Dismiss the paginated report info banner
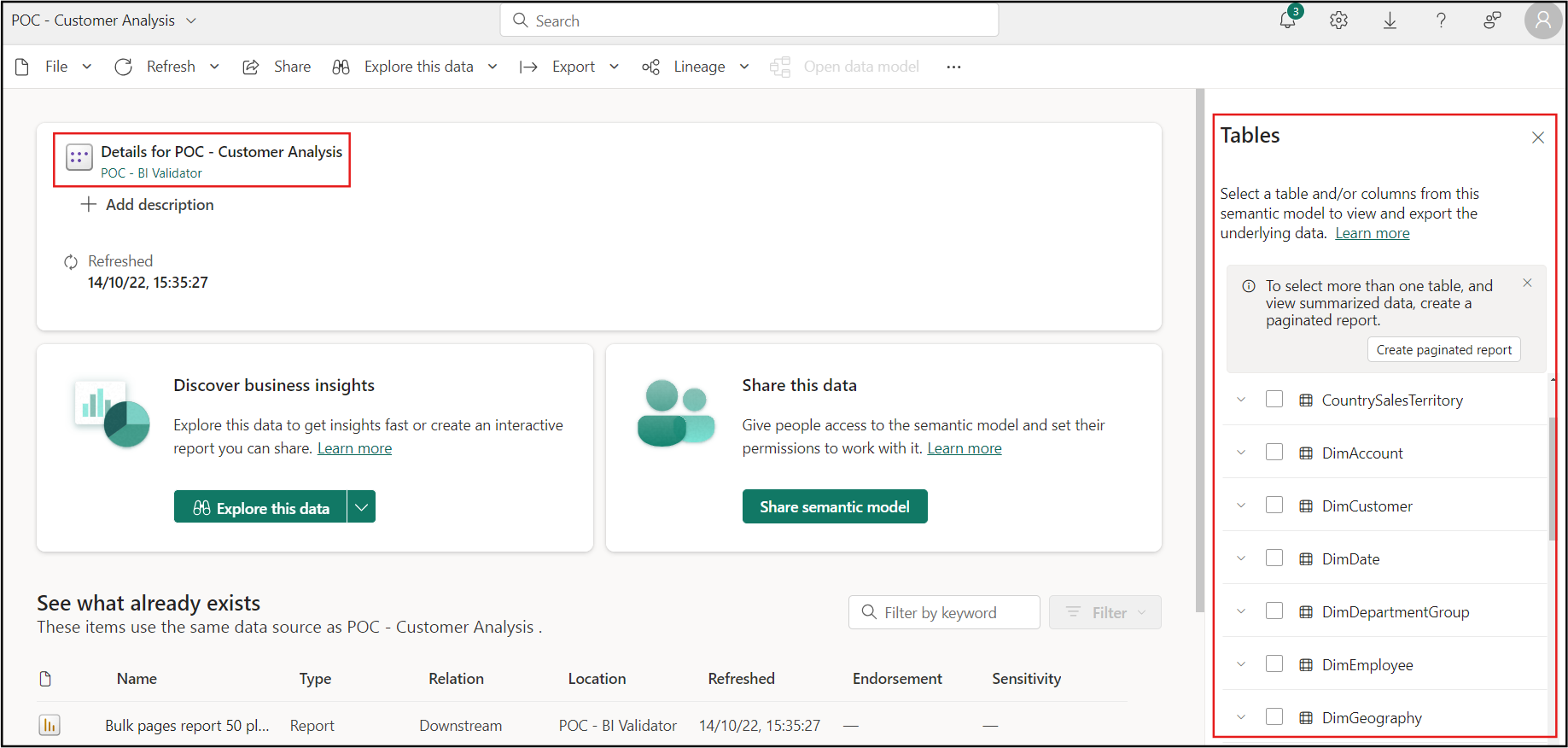Image resolution: width=1568 pixels, height=748 pixels. [1527, 283]
